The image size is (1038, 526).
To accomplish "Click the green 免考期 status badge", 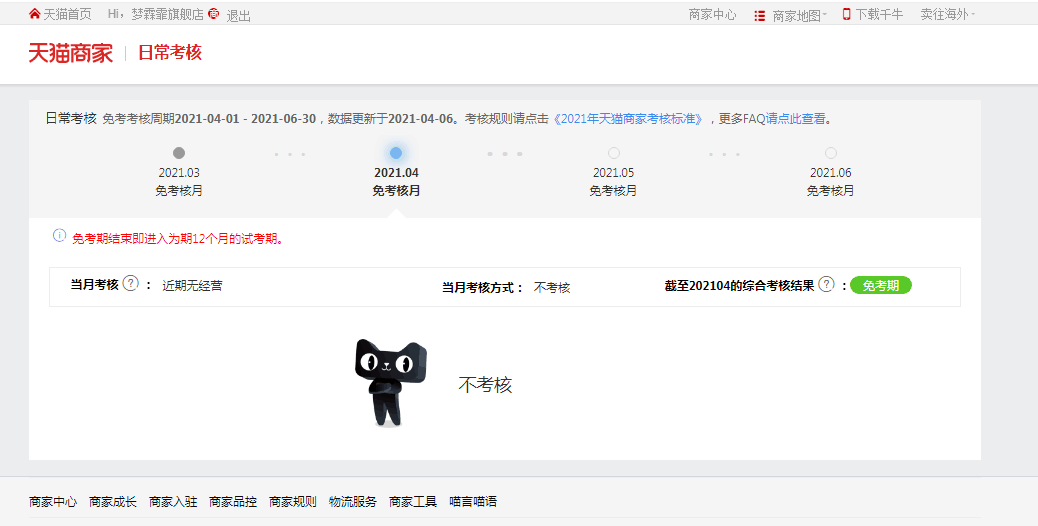I will coord(880,286).
